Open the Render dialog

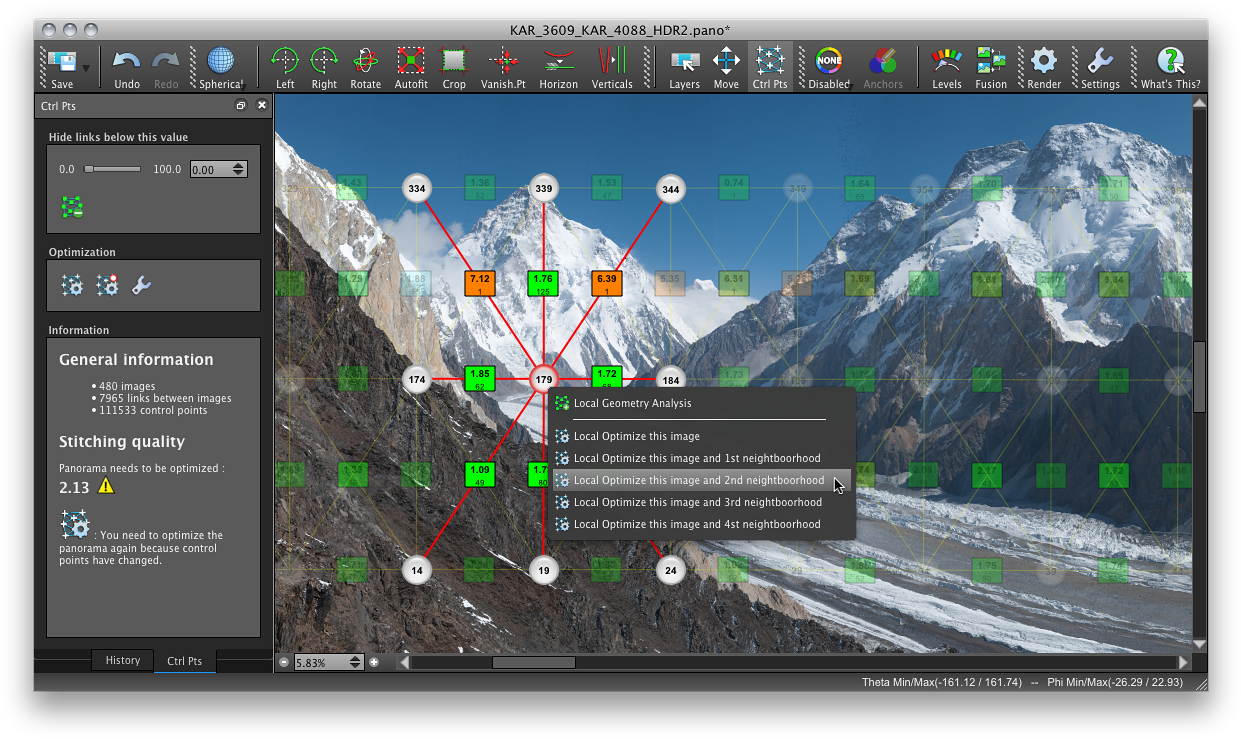click(x=1044, y=67)
